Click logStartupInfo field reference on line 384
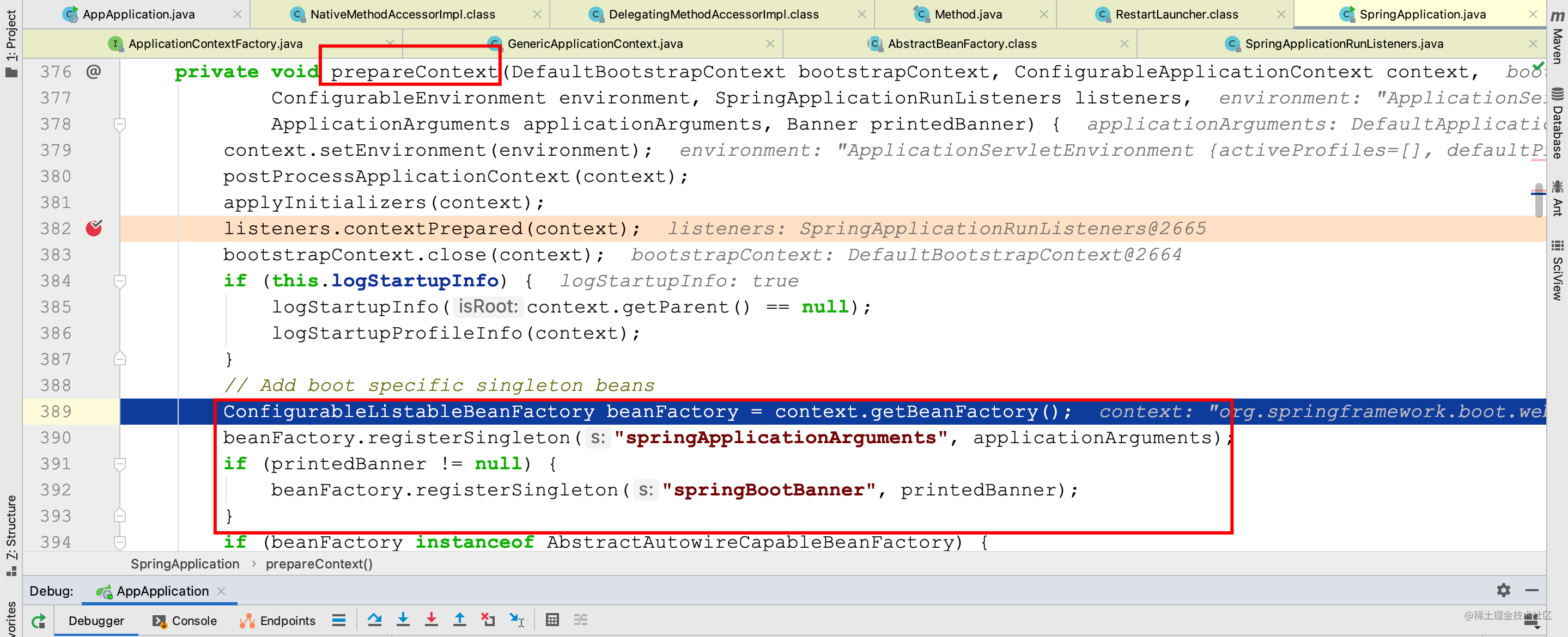 (415, 280)
